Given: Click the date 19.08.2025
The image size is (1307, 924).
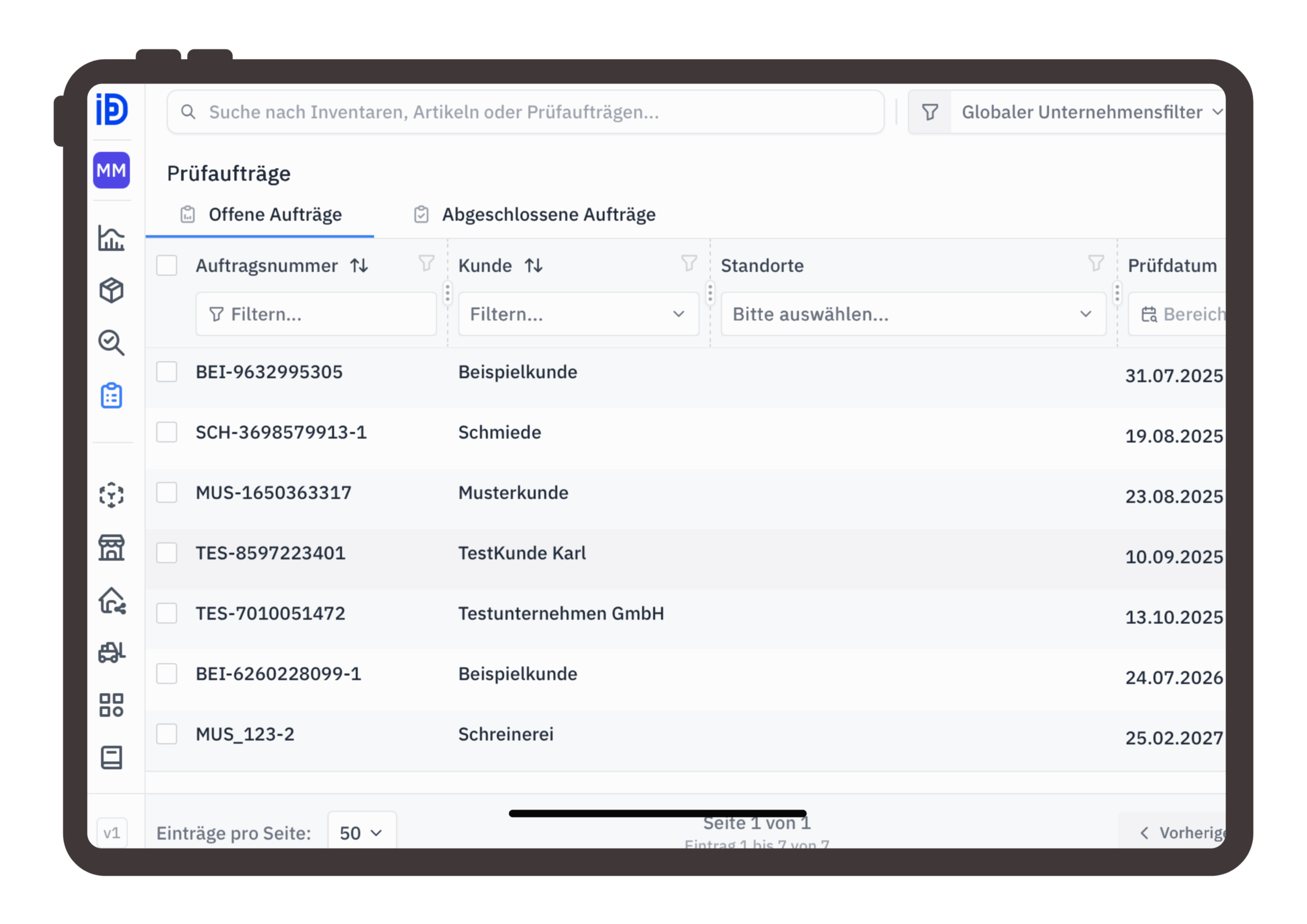Looking at the screenshot, I should coord(1174,435).
